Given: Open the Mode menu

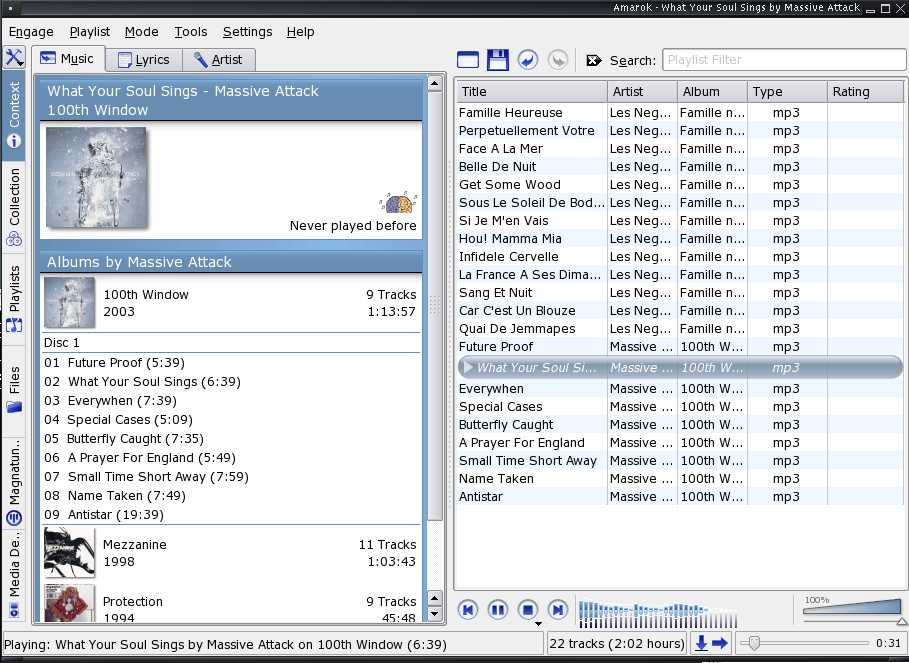Looking at the screenshot, I should point(141,32).
